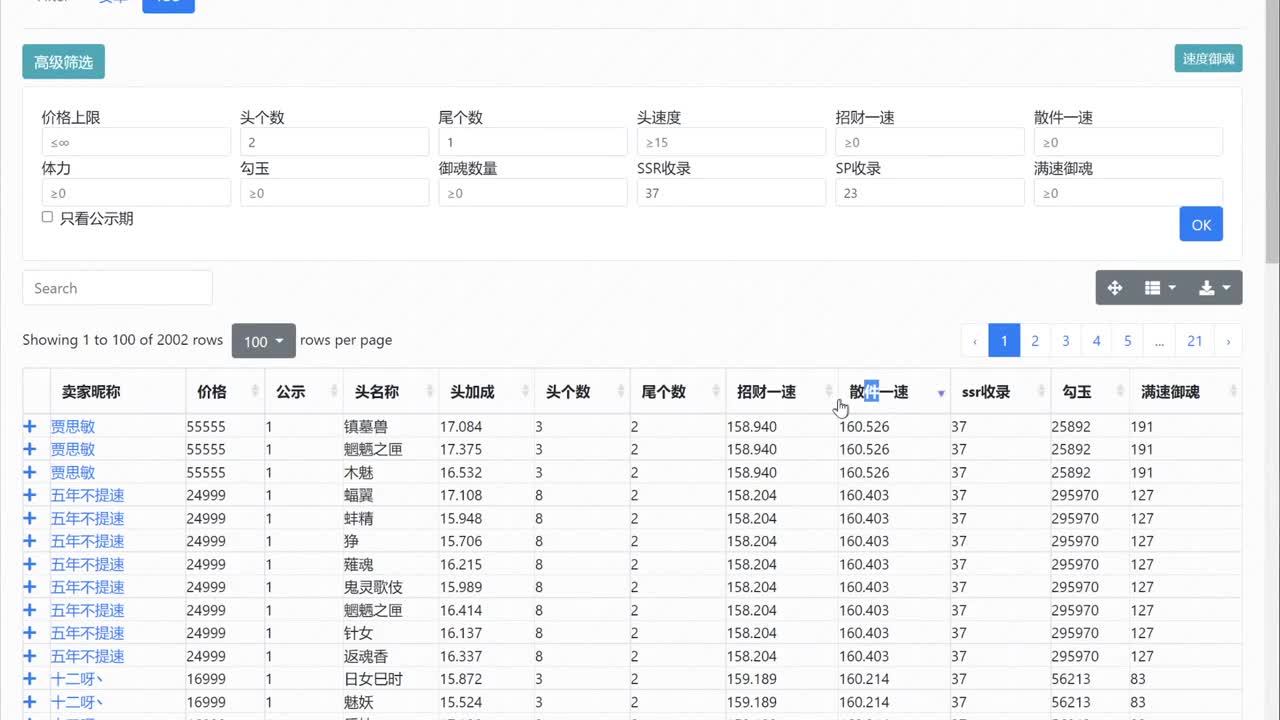The width and height of the screenshot is (1280, 720).
Task: Focus the 满速御魂 filter input
Action: 1128,193
